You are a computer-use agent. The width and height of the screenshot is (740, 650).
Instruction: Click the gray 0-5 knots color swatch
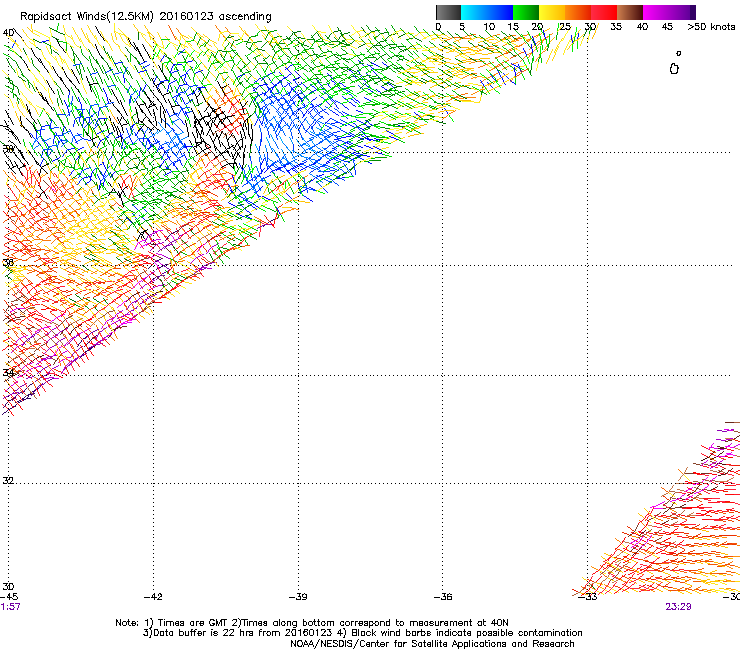(x=448, y=12)
